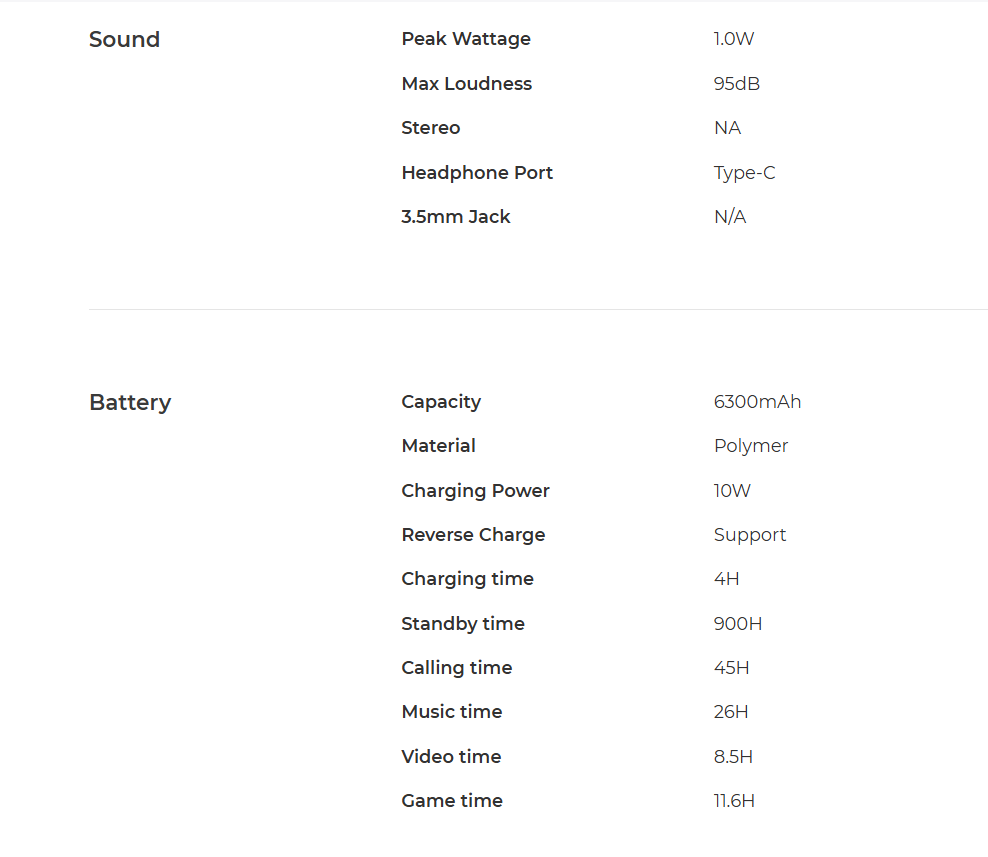
Task: Click the Video time label
Action: click(x=451, y=756)
